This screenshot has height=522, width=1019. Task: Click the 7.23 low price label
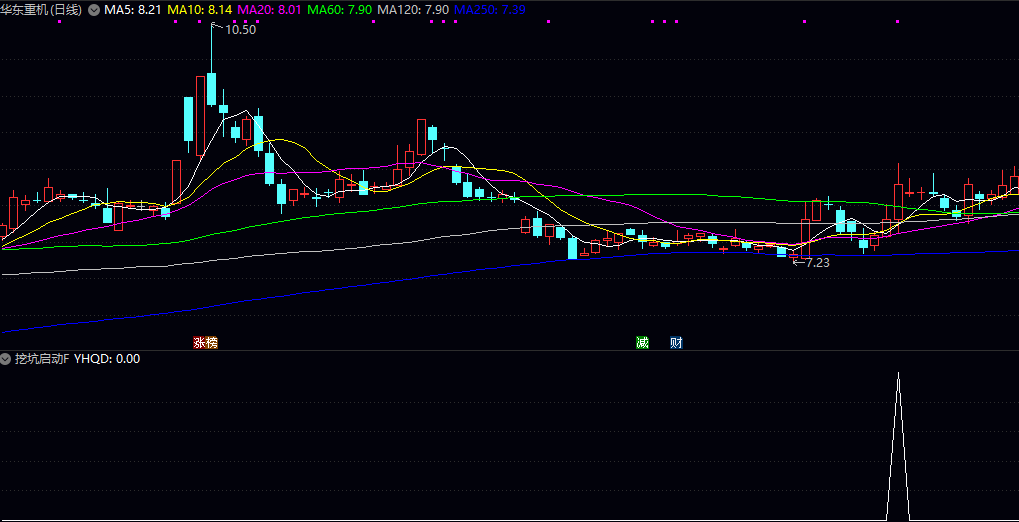pos(817,263)
